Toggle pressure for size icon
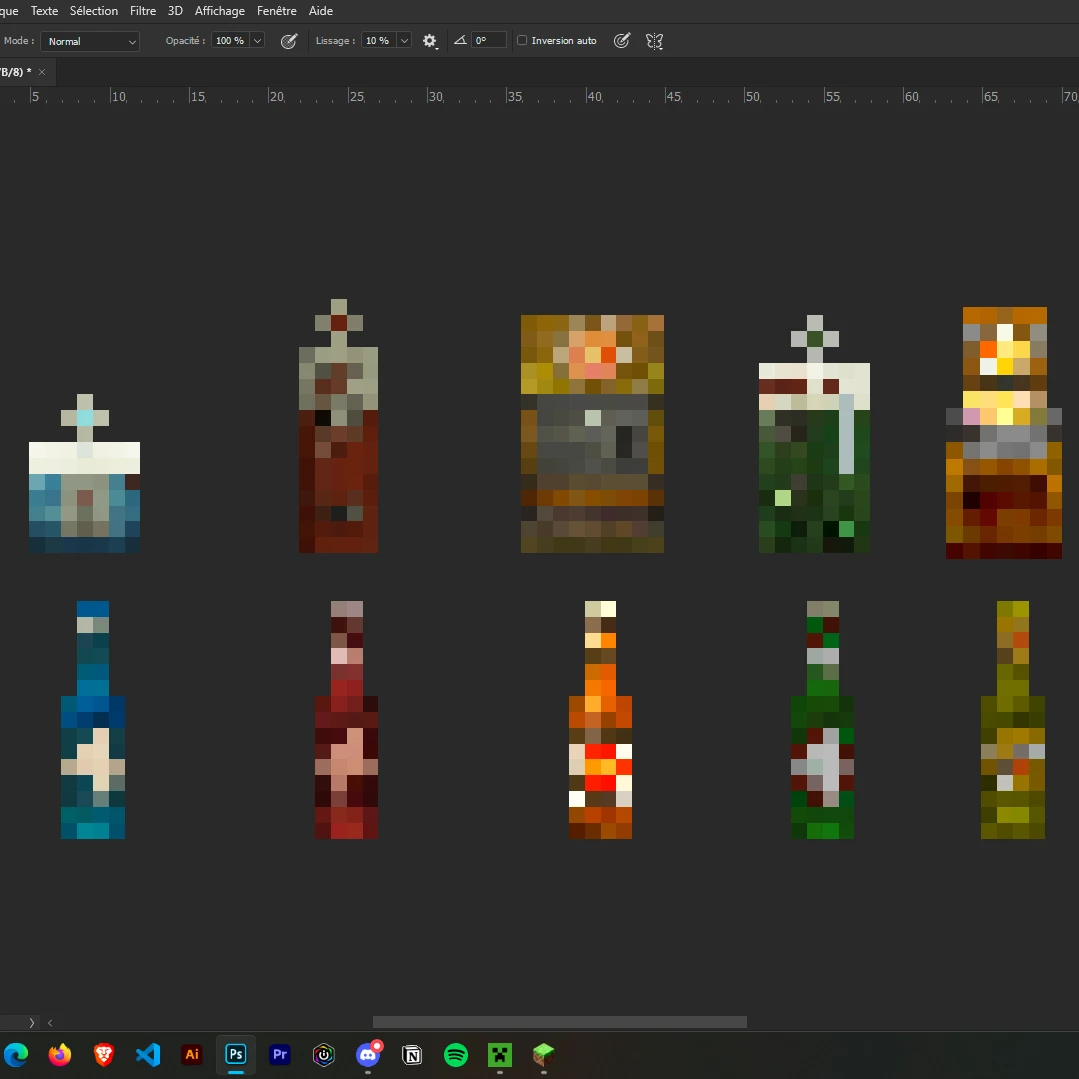This screenshot has width=1079, height=1079. [x=622, y=41]
